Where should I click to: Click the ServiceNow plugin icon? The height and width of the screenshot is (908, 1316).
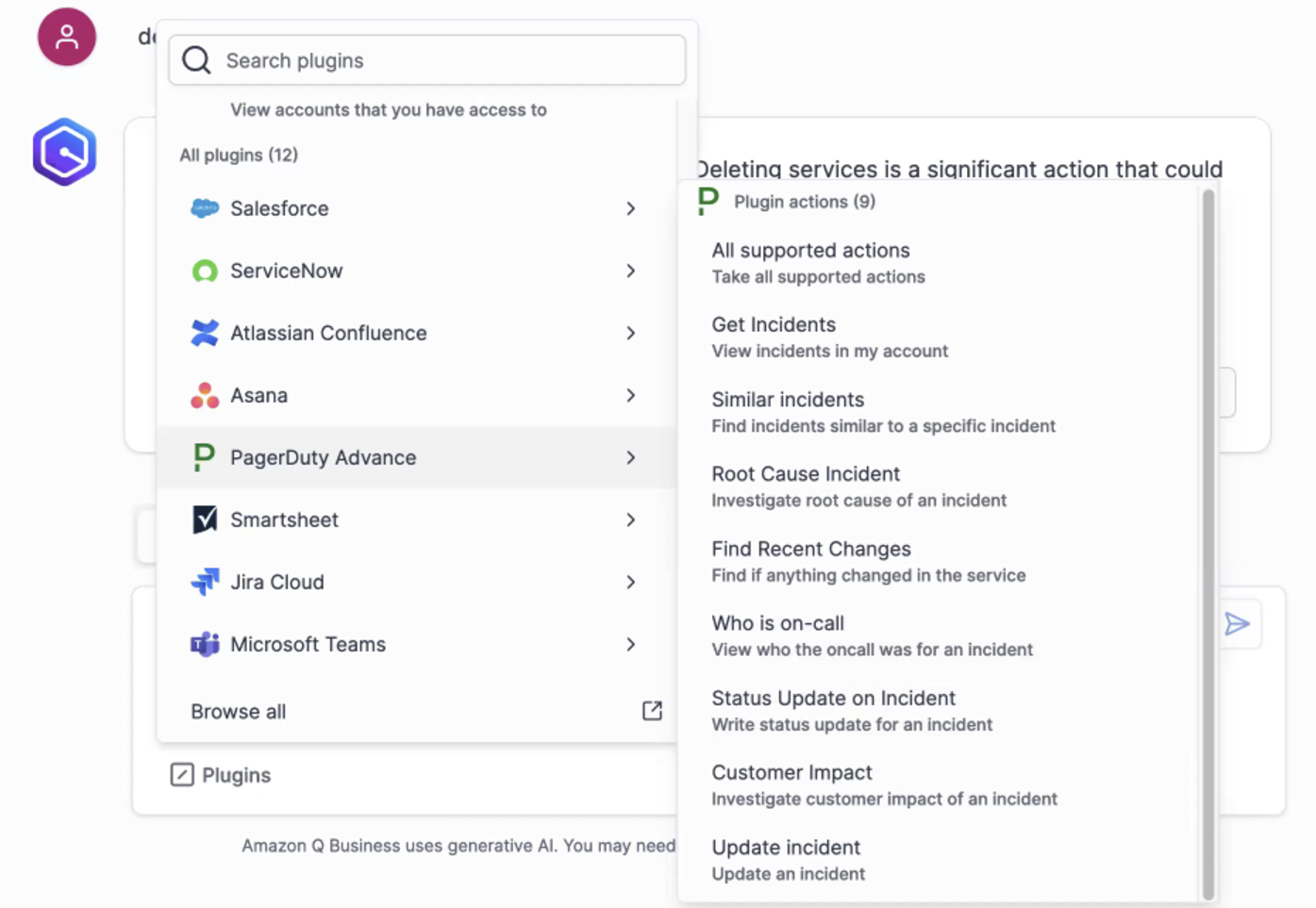pos(205,272)
